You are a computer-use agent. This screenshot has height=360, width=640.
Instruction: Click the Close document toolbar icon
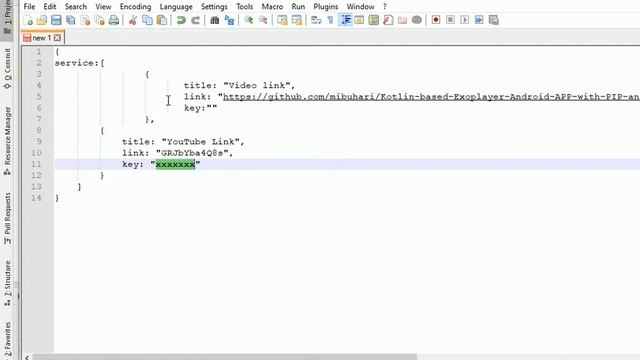(x=85, y=20)
